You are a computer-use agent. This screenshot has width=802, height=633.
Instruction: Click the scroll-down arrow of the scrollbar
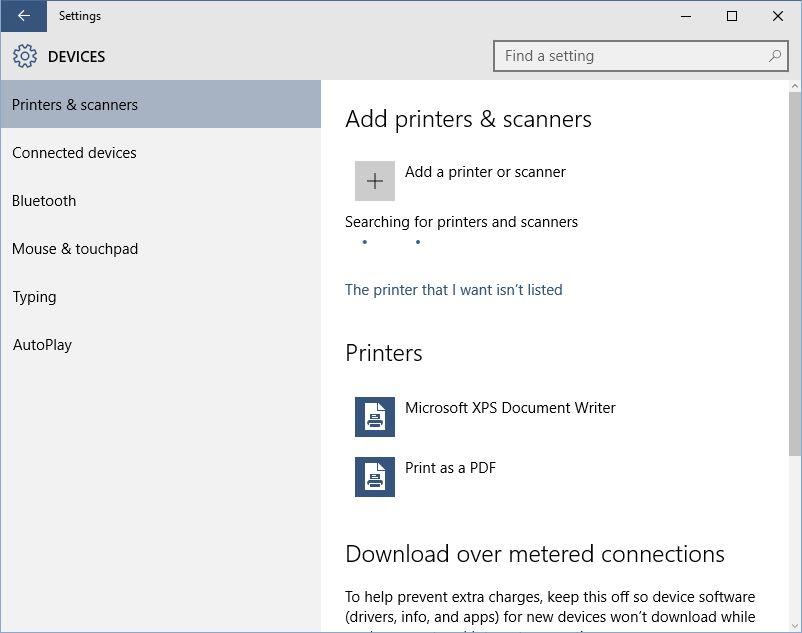(794, 626)
